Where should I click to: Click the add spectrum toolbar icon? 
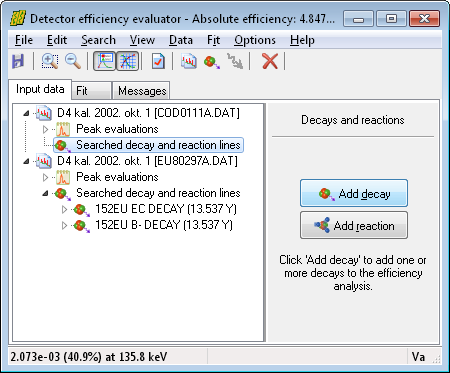tap(189, 61)
